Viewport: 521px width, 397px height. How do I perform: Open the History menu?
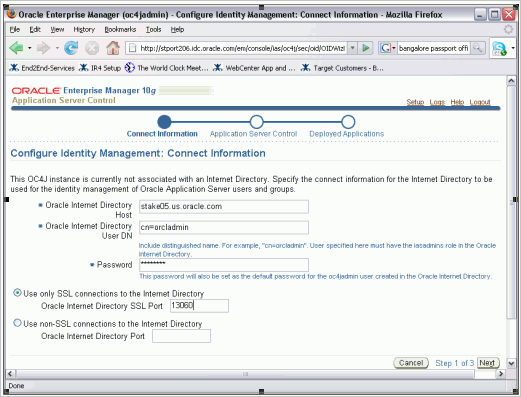click(84, 30)
